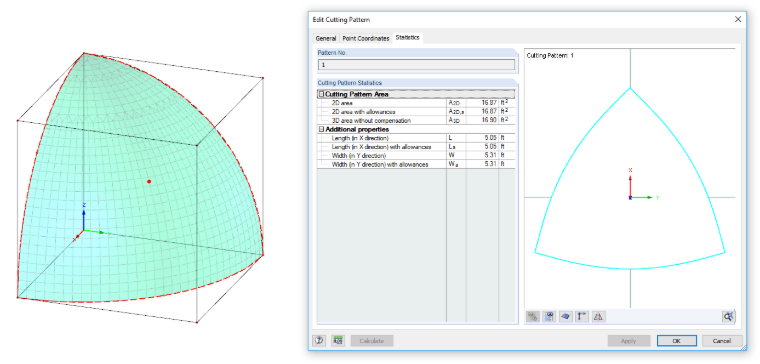Close the Edit Cutting Pattern dialog
The height and width of the screenshot is (364, 760).
point(738,19)
